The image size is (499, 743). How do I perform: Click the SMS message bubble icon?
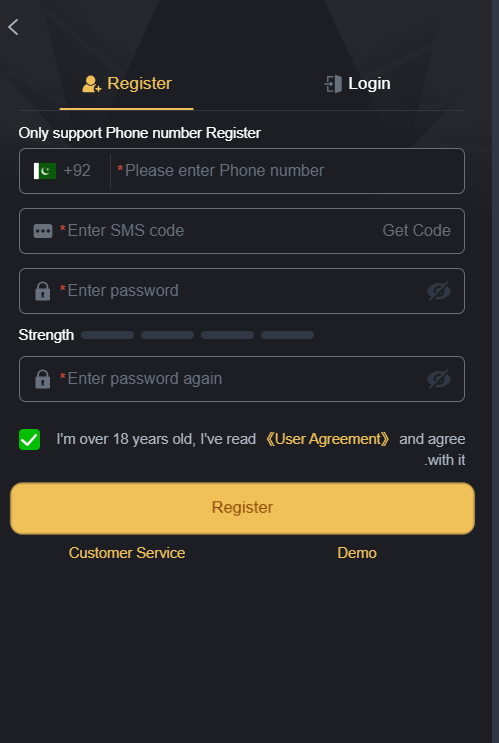(x=43, y=231)
